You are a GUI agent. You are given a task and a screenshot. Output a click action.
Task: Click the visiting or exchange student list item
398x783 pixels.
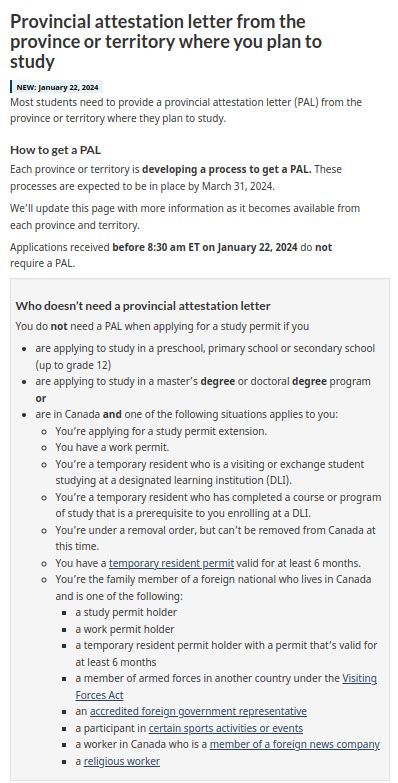(x=210, y=472)
